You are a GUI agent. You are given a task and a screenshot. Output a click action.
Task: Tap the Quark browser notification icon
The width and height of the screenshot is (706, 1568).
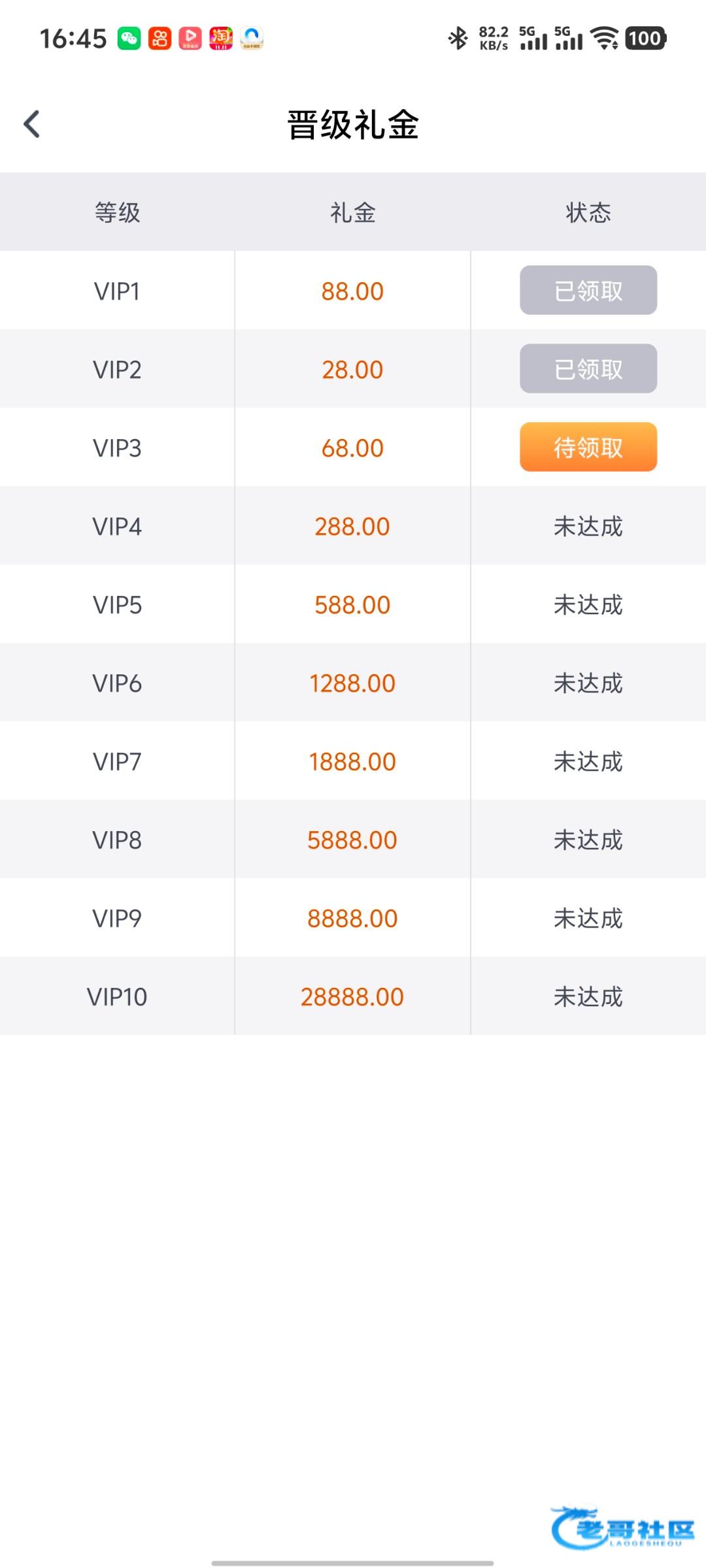click(x=252, y=39)
